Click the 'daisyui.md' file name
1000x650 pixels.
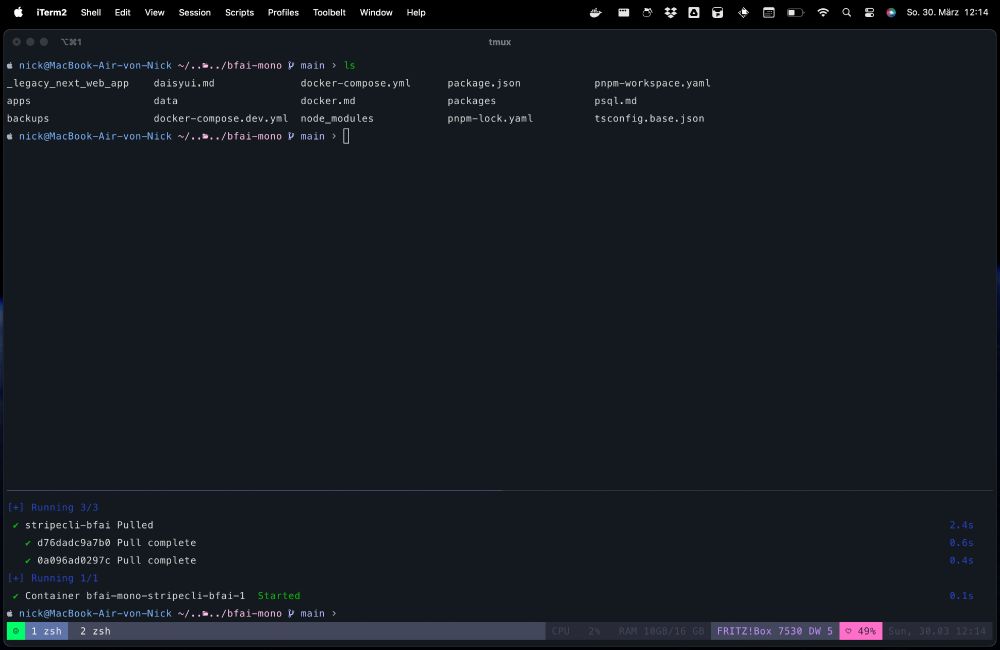(184, 83)
